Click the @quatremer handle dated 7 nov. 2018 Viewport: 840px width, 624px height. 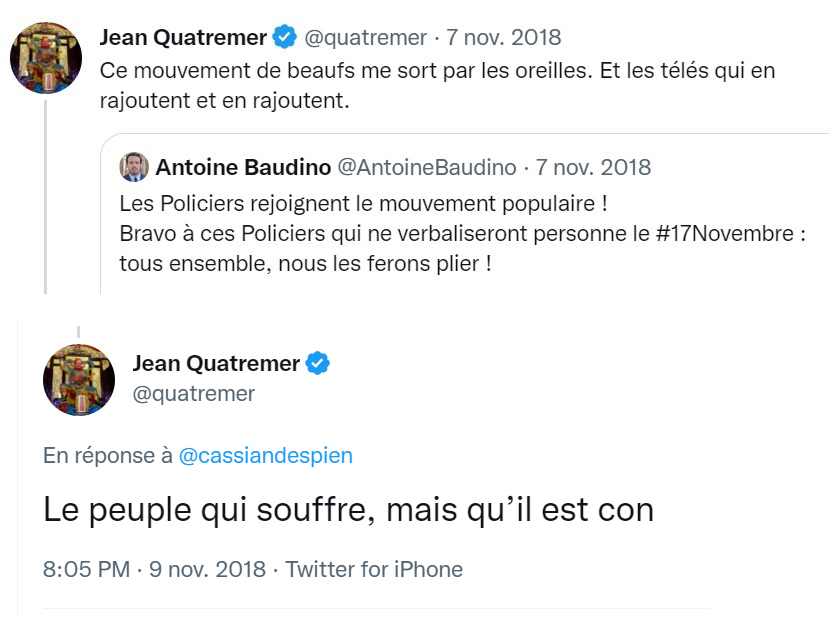[364, 38]
